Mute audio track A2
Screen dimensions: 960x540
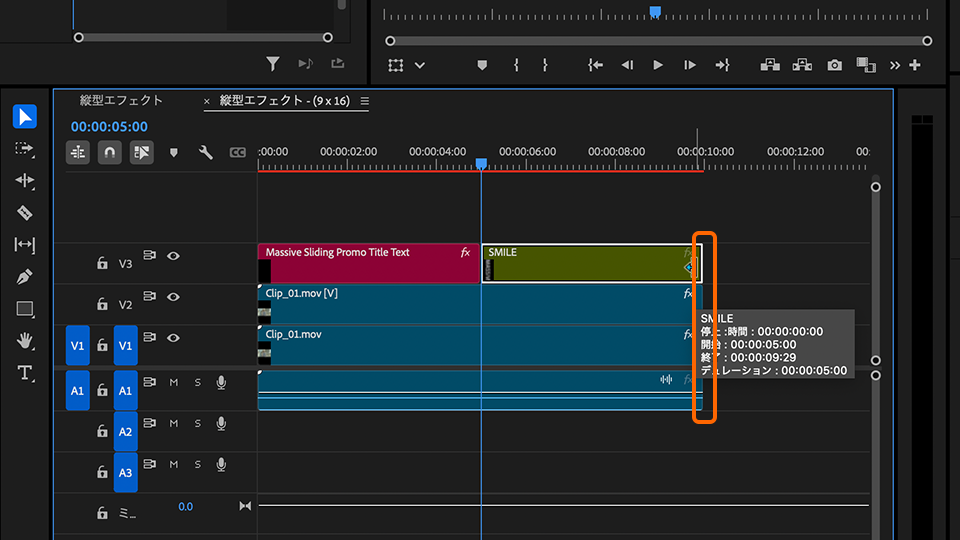click(173, 424)
